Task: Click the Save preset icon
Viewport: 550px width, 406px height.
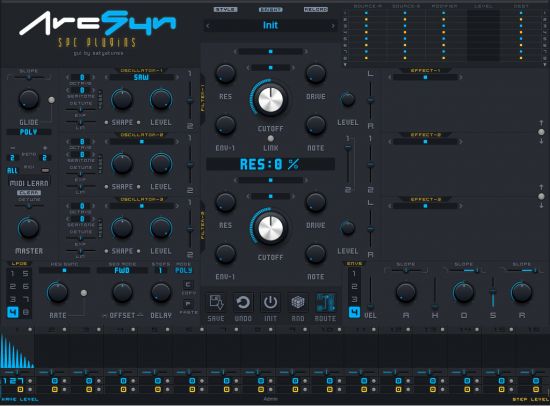Action: click(216, 302)
